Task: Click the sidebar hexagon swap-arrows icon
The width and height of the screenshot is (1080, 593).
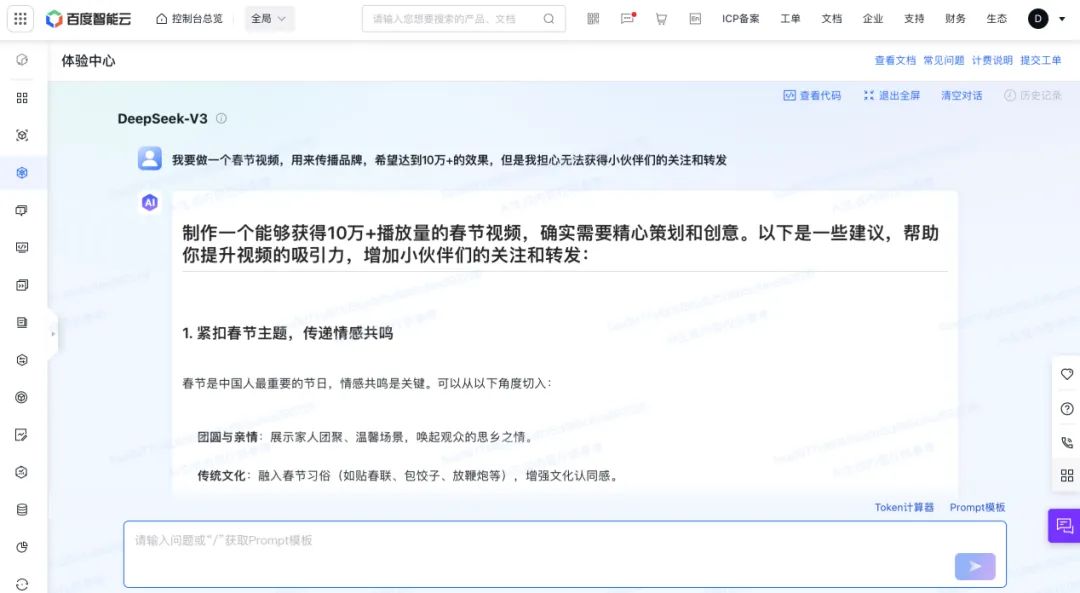Action: (22, 360)
